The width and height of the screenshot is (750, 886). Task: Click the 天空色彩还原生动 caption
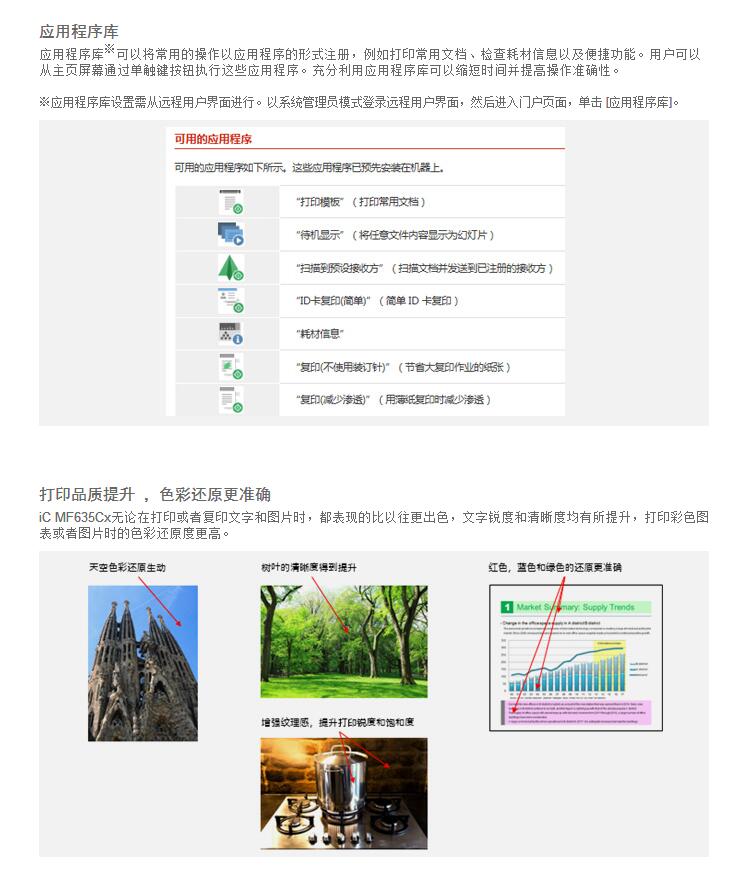click(x=127, y=567)
